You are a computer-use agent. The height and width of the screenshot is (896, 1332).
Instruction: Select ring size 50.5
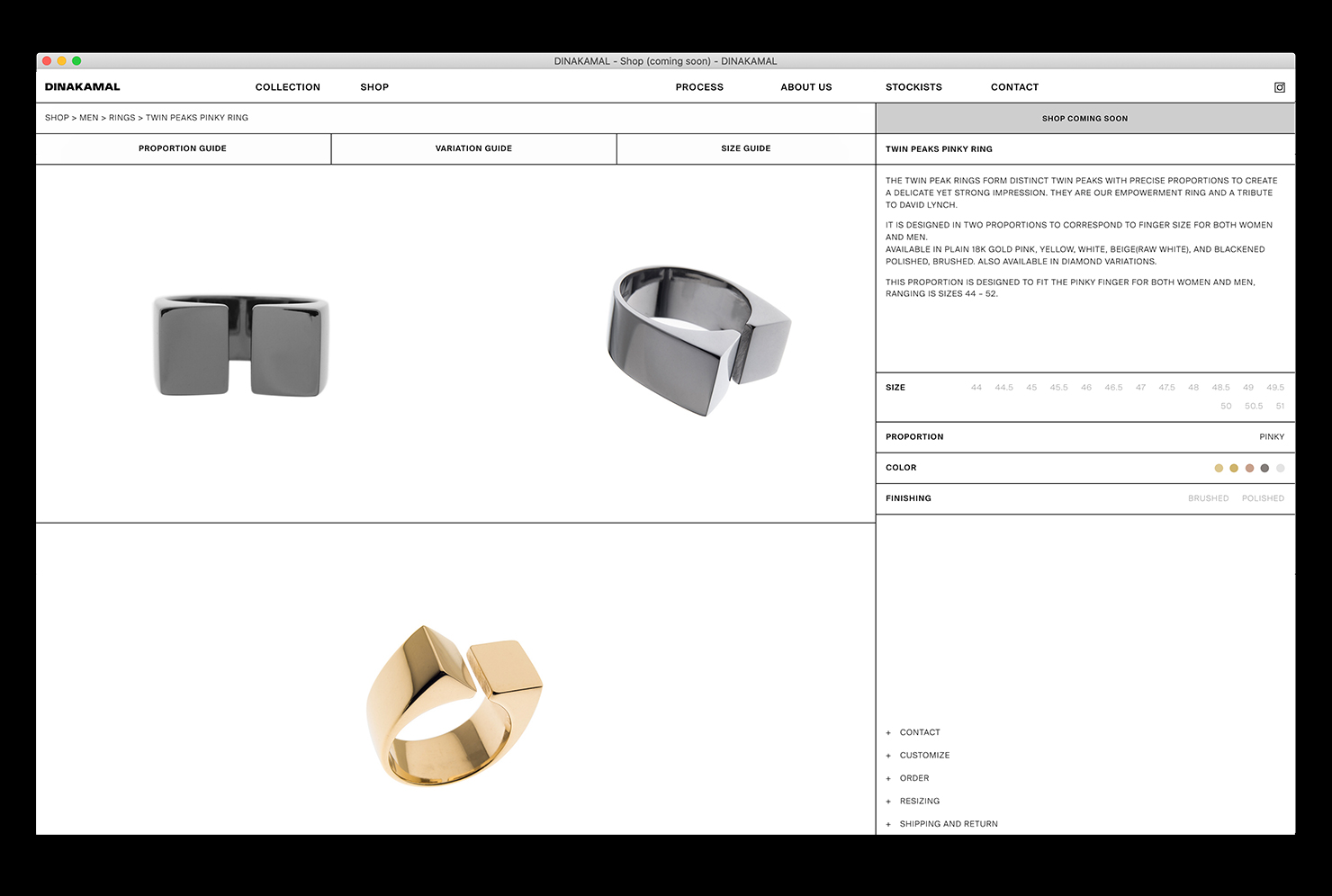pyautogui.click(x=1254, y=407)
